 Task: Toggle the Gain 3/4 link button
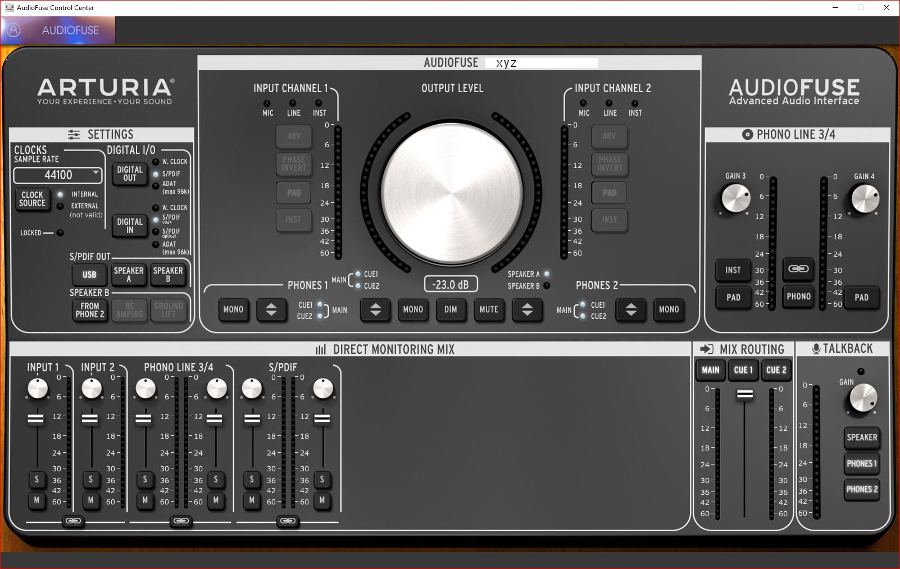coord(798,269)
